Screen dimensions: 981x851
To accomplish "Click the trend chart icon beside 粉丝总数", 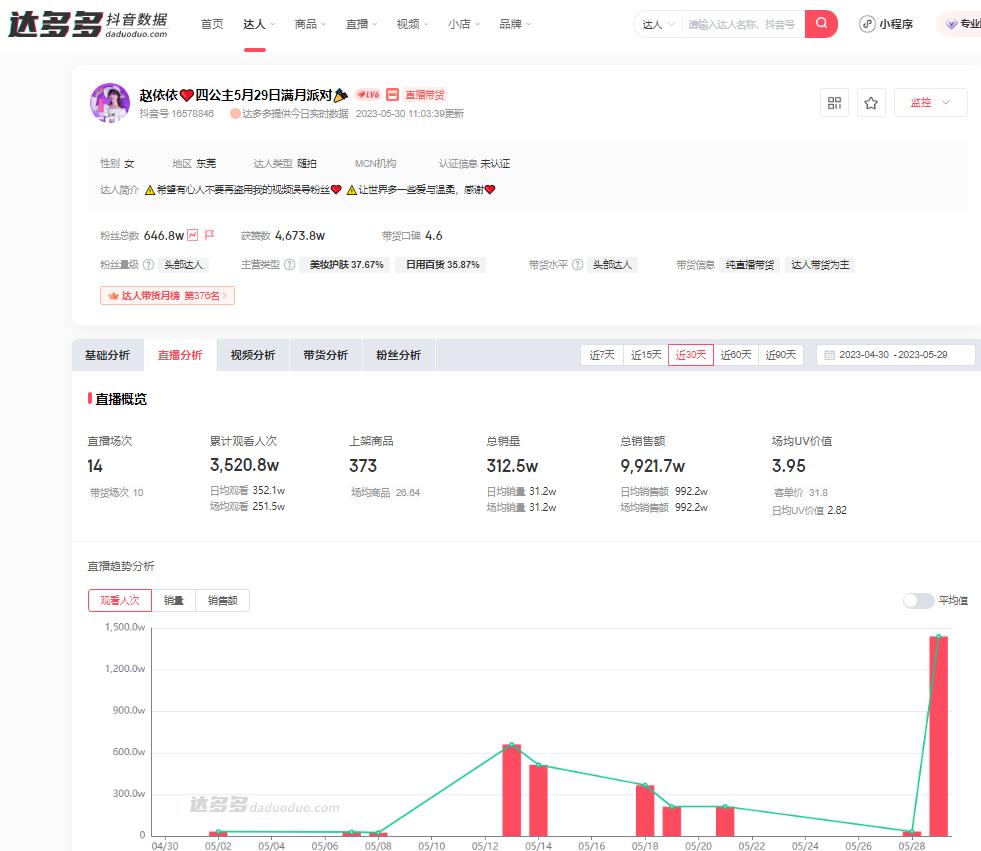I will click(x=193, y=234).
